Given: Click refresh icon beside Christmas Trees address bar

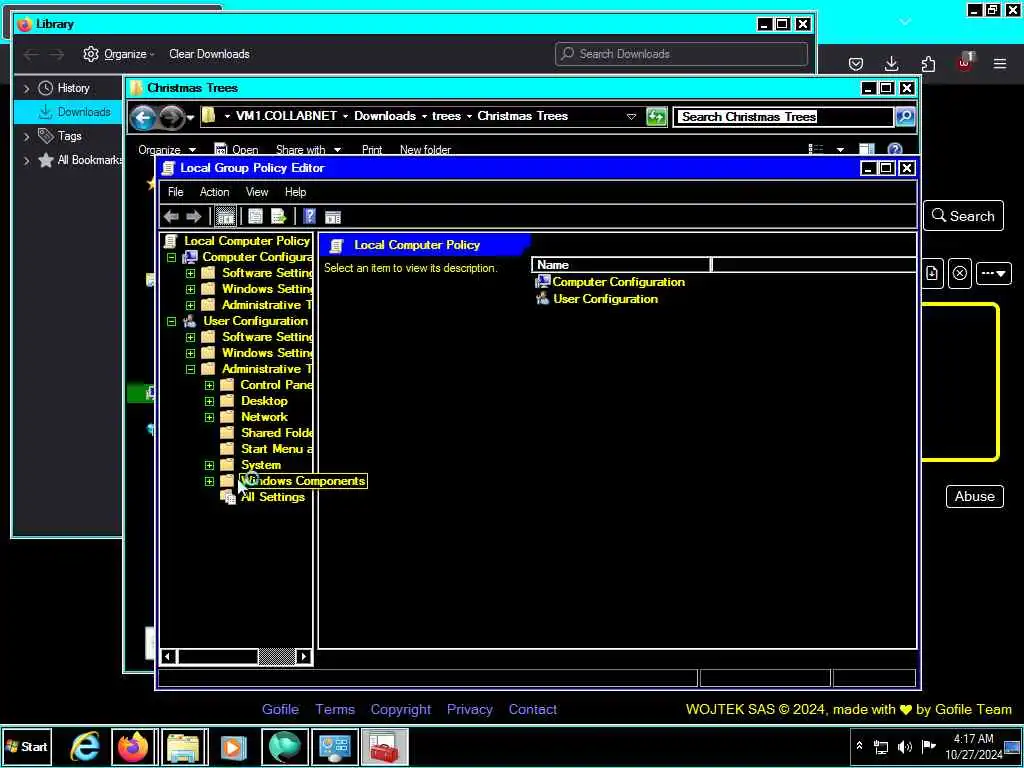Looking at the screenshot, I should click(656, 117).
